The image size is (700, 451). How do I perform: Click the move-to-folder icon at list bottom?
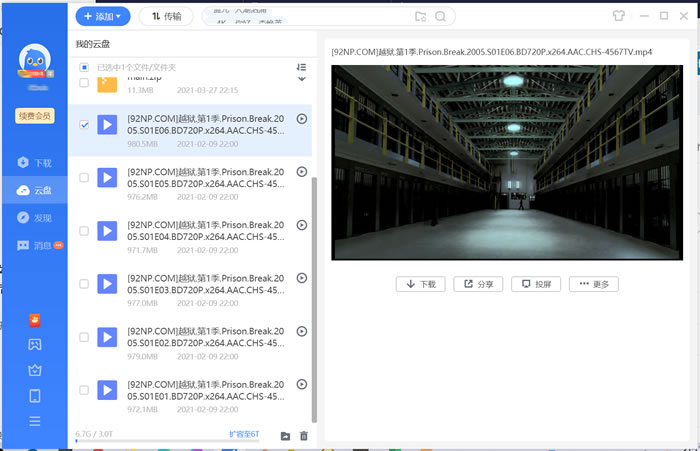pos(285,436)
